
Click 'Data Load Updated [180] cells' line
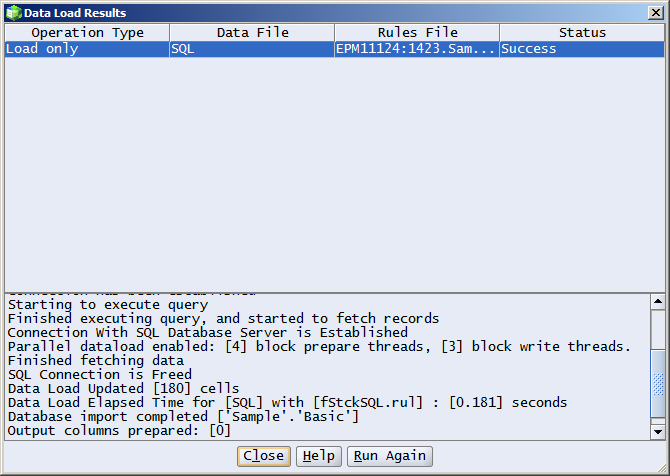(123, 389)
